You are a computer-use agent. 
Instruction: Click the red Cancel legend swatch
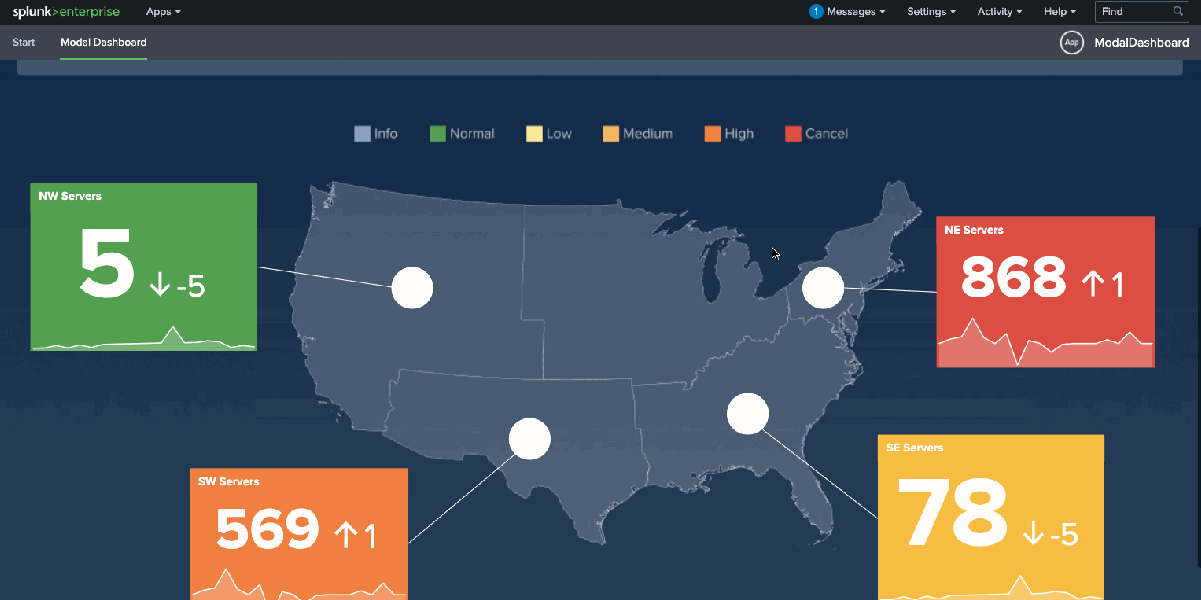pos(793,134)
